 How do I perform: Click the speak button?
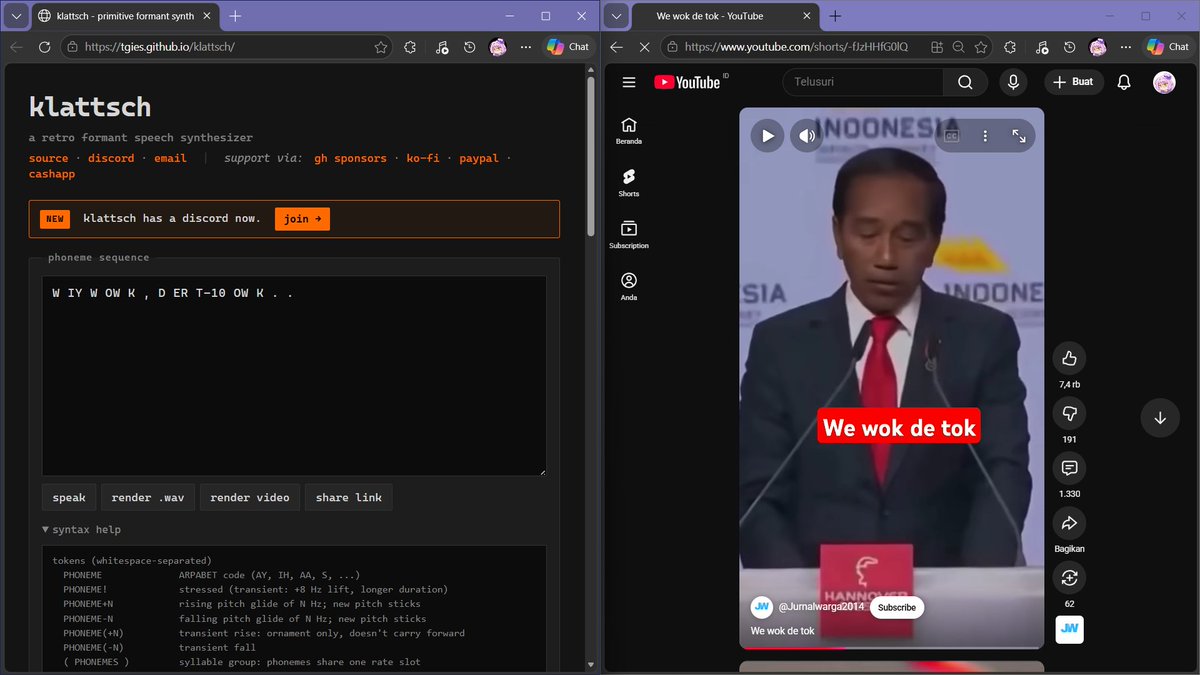coord(69,497)
